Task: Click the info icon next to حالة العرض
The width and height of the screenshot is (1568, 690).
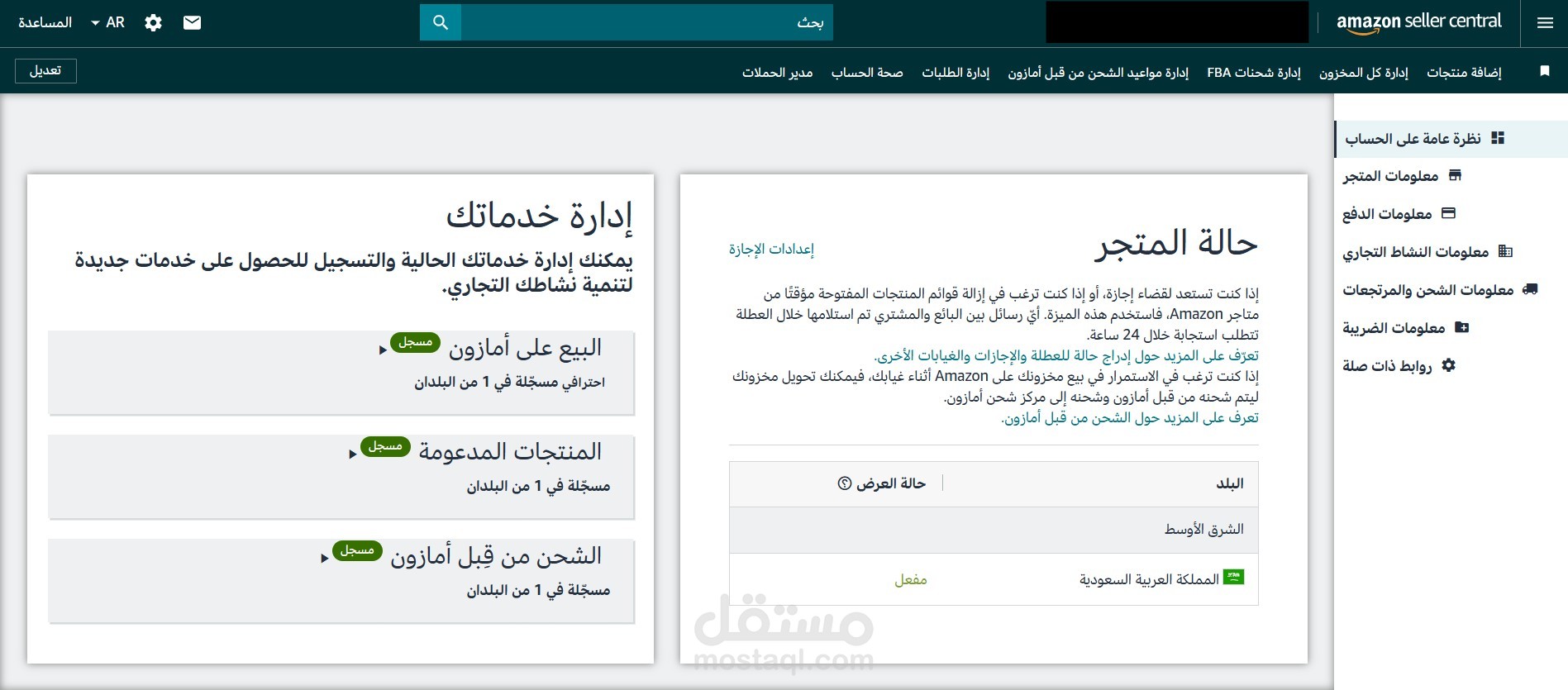Action: (x=844, y=483)
